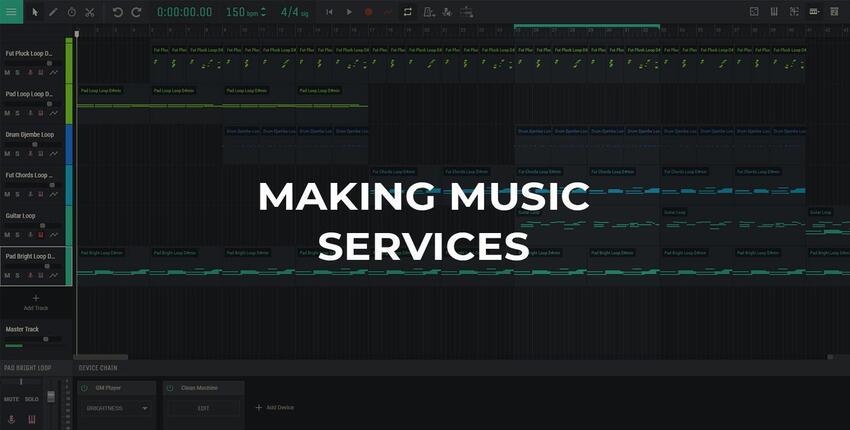
Task: Start playback with the play button
Action: (349, 12)
